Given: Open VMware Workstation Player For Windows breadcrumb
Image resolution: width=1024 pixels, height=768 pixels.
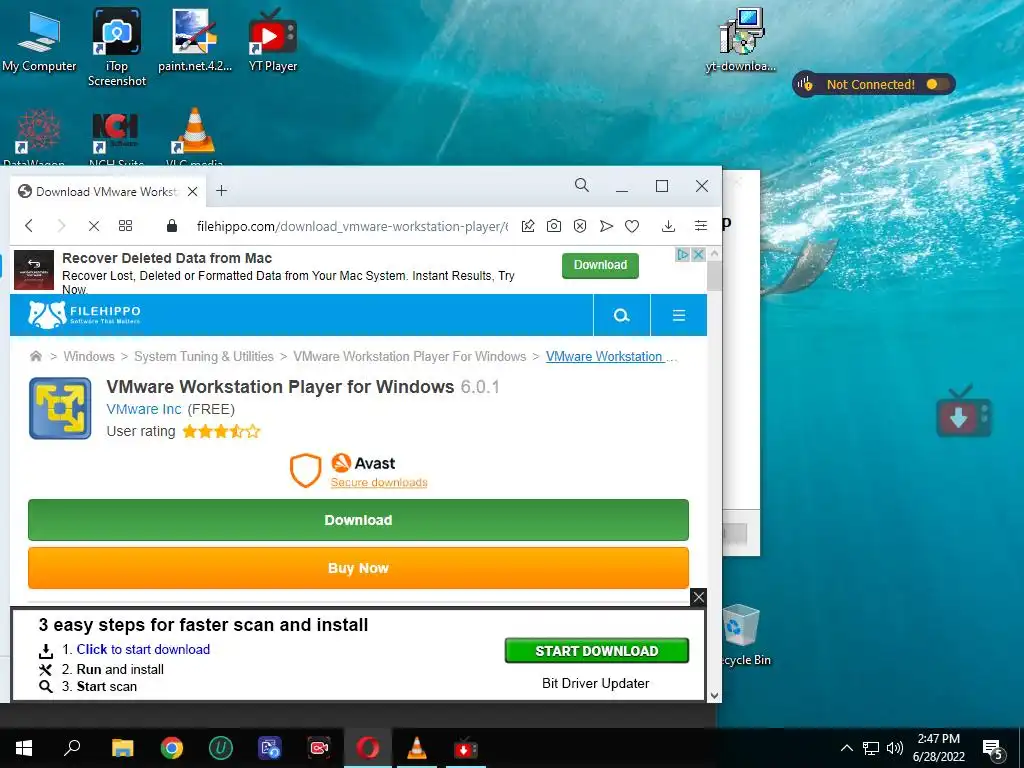Looking at the screenshot, I should (x=409, y=357).
